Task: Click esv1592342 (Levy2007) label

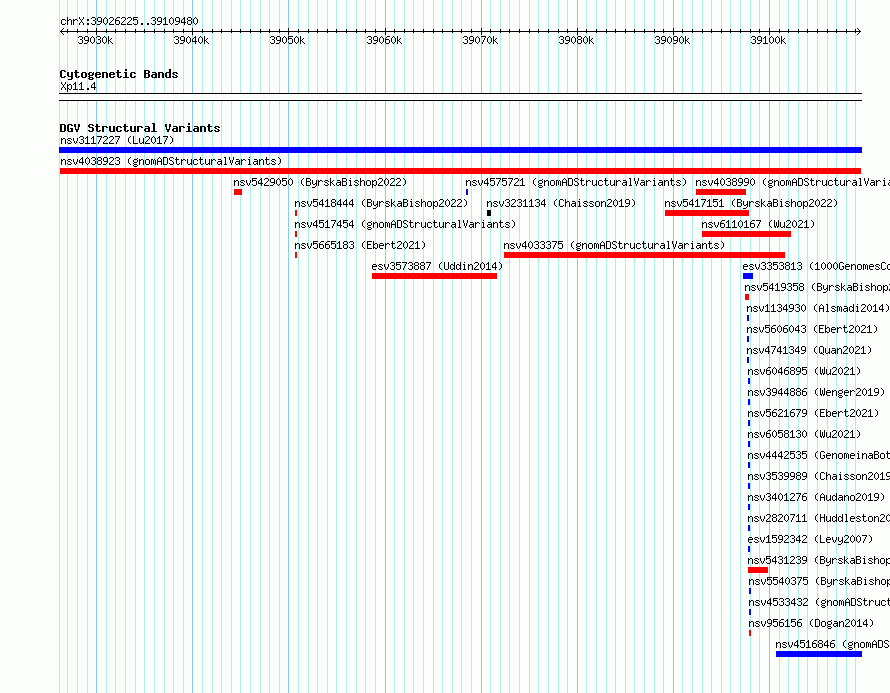Action: pyautogui.click(x=810, y=539)
